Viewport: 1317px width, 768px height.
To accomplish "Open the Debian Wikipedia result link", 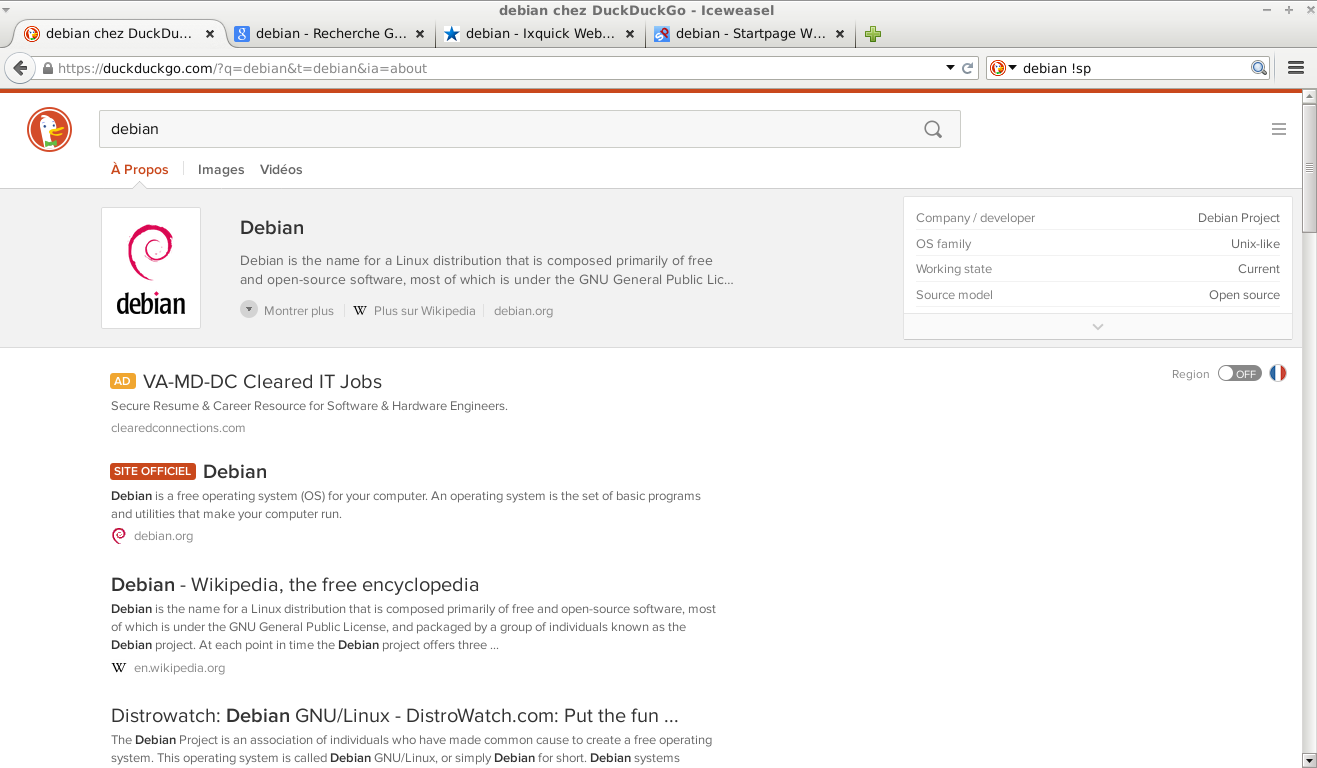I will (295, 585).
